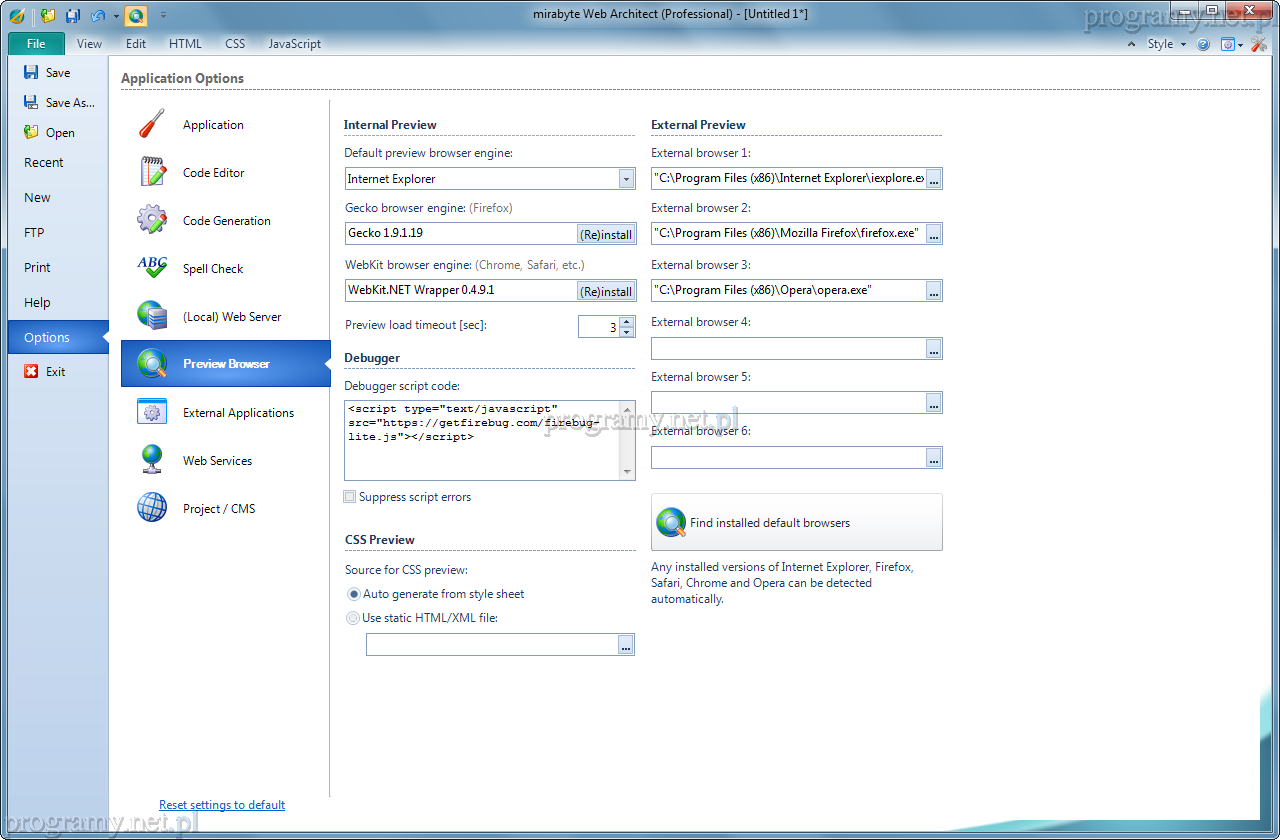Enable Suppress script errors checkbox
Screen dimensions: 1280x840
click(x=350, y=497)
